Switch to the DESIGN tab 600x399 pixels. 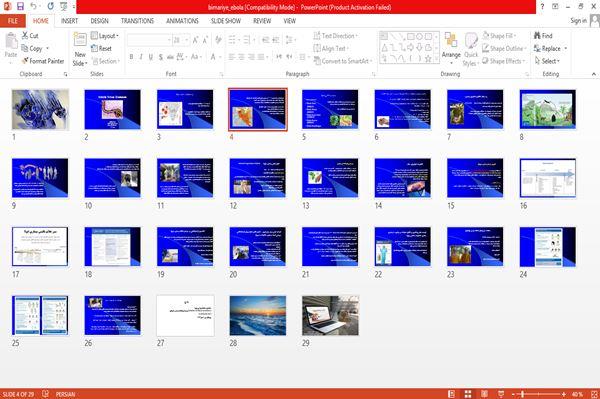pyautogui.click(x=99, y=21)
